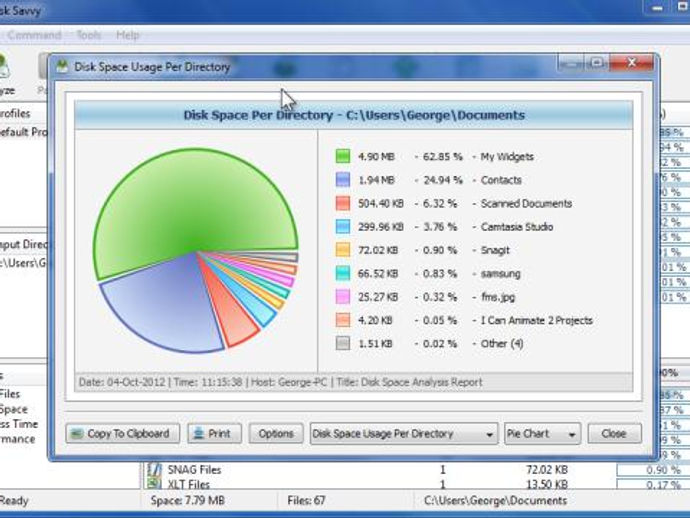The width and height of the screenshot is (690, 518).
Task: Click the 62.85 % value in legend
Action: (x=443, y=157)
